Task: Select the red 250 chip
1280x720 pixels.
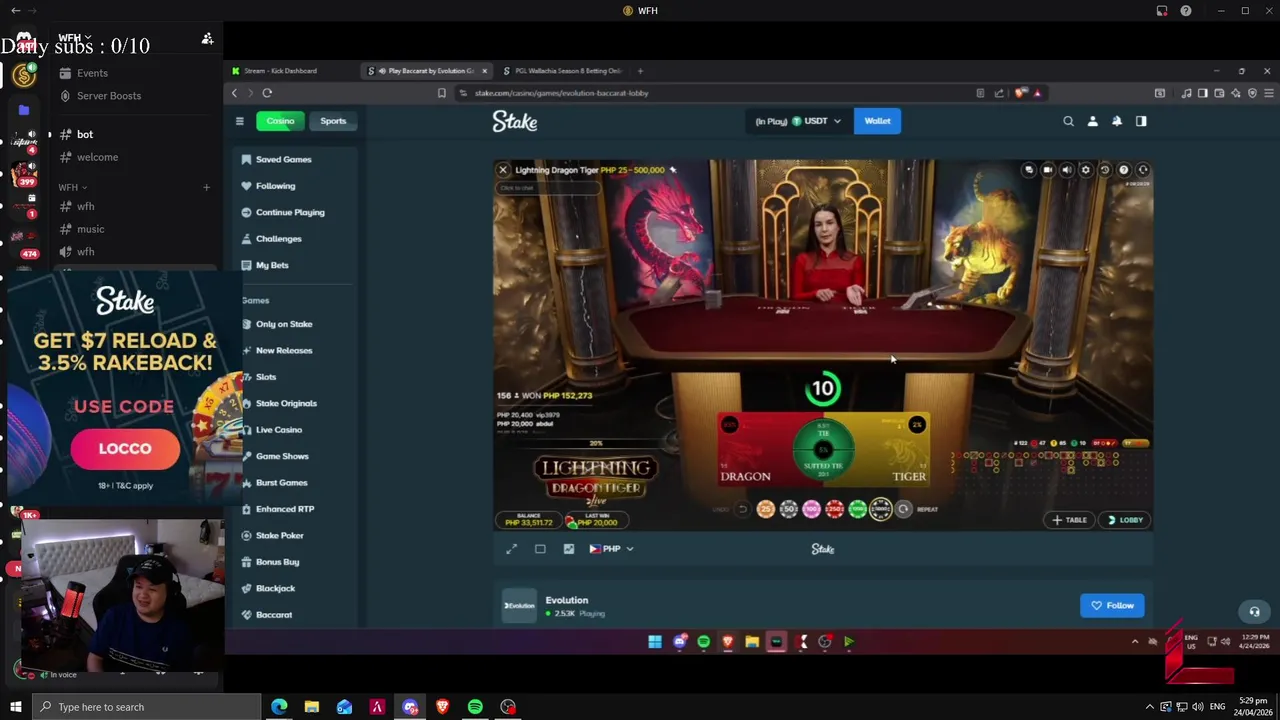Action: tap(835, 509)
